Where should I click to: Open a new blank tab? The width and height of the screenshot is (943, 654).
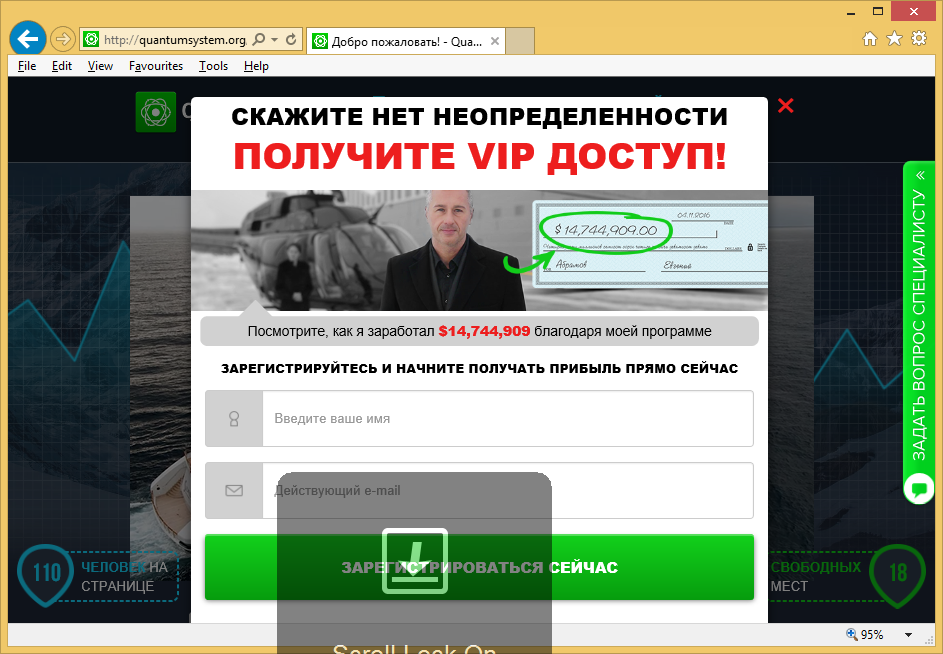520,41
